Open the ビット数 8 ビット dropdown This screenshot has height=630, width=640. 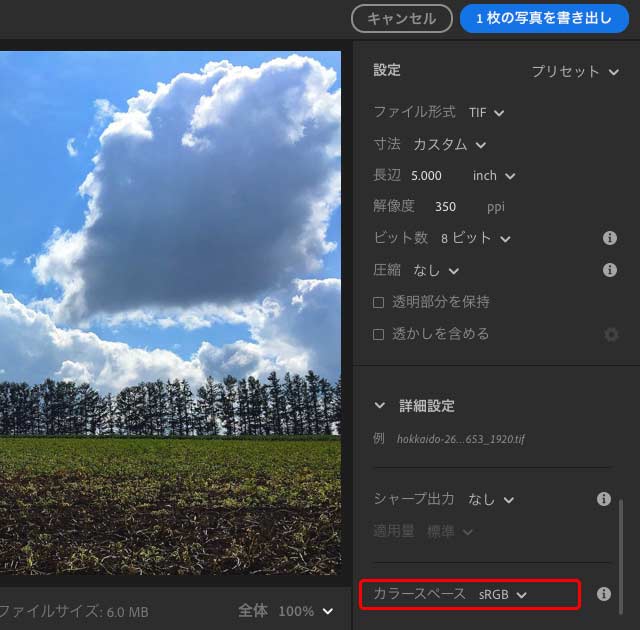point(475,238)
